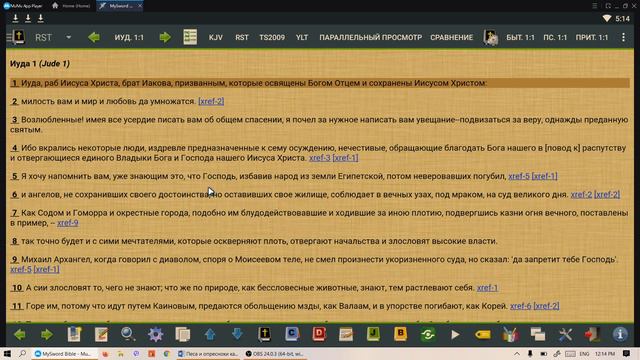
Task: Click the copy pages icon
Action: click(182, 334)
